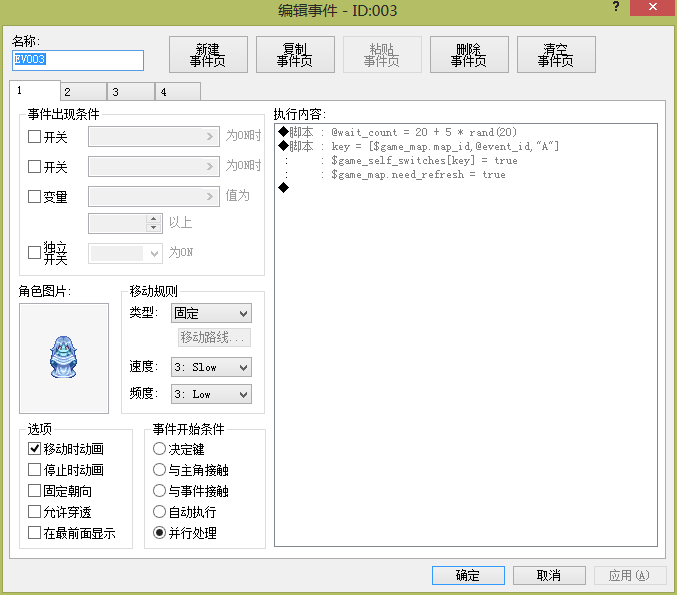Click the 复制事件页 button
This screenshot has height=595, width=677.
(295, 55)
